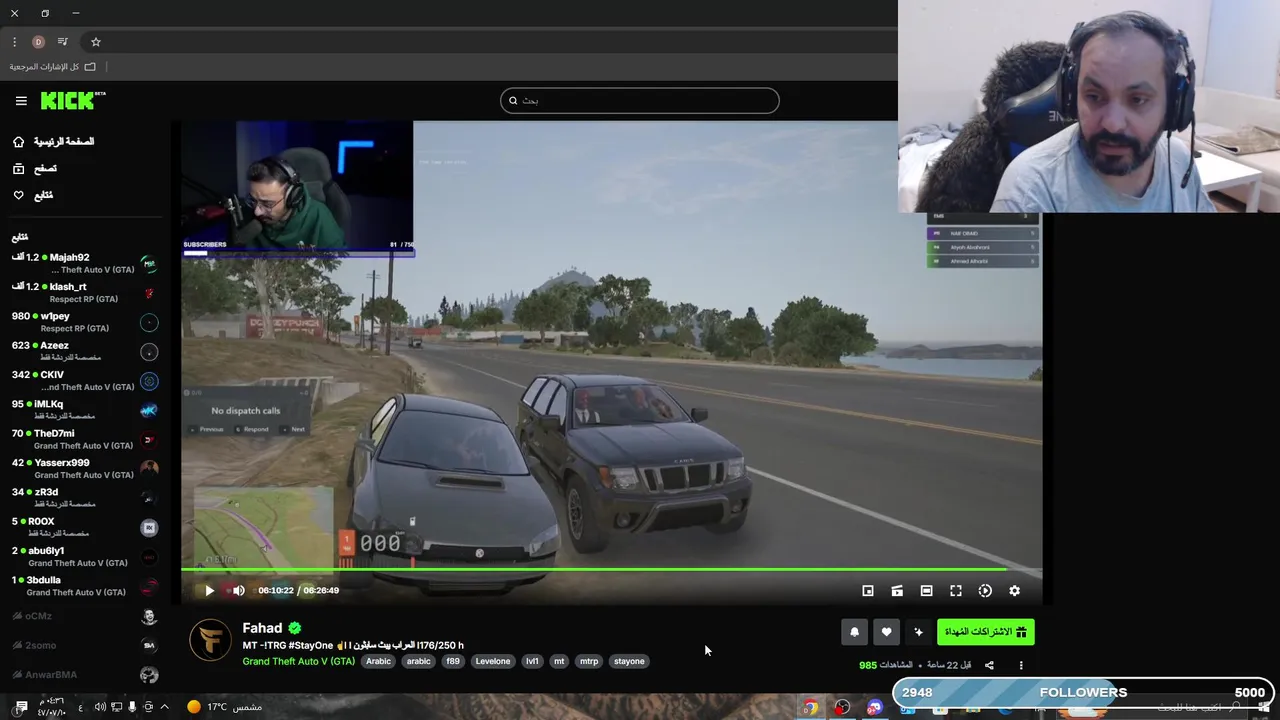Go to the Home page sidebar item

(55, 142)
